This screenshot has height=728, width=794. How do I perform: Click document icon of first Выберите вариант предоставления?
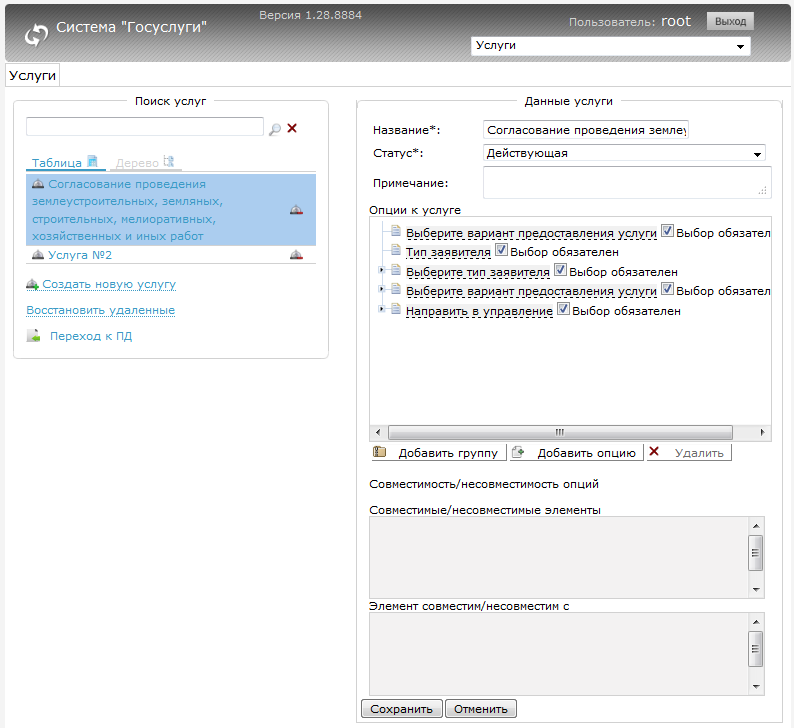coord(396,231)
